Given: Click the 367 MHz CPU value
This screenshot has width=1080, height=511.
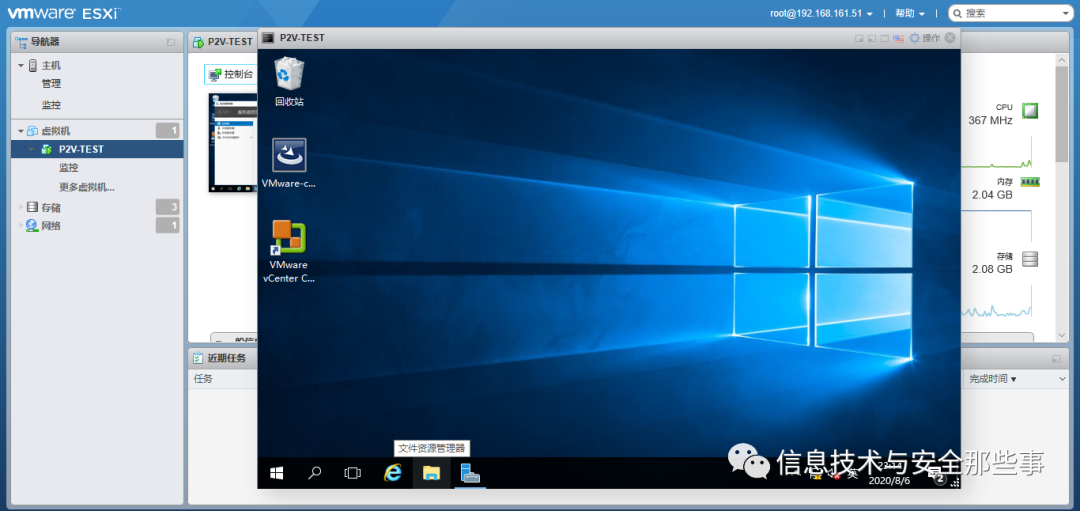Looking at the screenshot, I should point(990,121).
